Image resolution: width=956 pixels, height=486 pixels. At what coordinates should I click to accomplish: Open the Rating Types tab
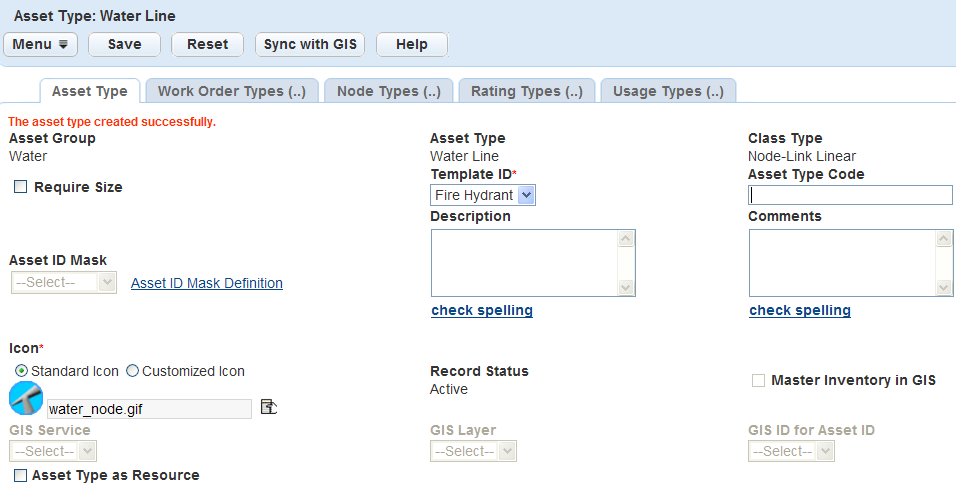(527, 91)
